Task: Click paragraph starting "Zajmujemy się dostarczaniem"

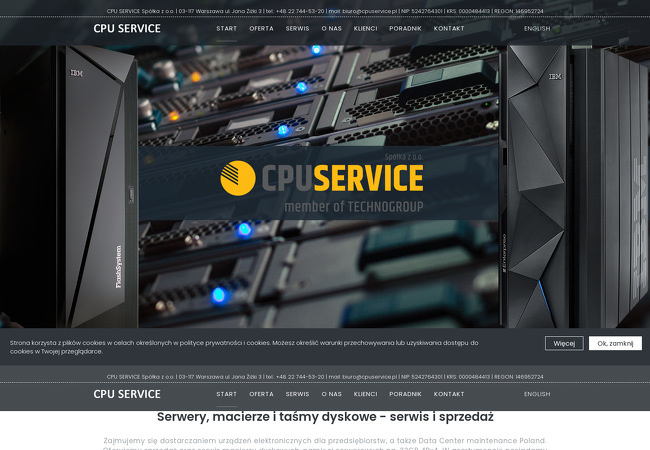Action: pyautogui.click(x=325, y=444)
